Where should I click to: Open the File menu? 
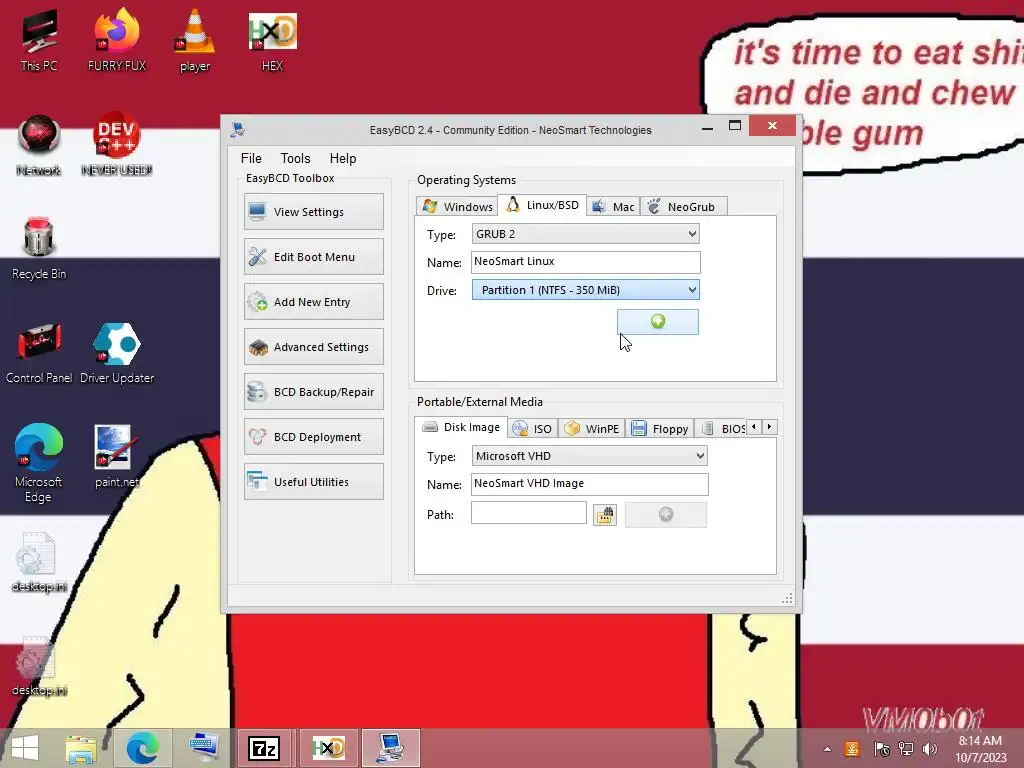251,158
